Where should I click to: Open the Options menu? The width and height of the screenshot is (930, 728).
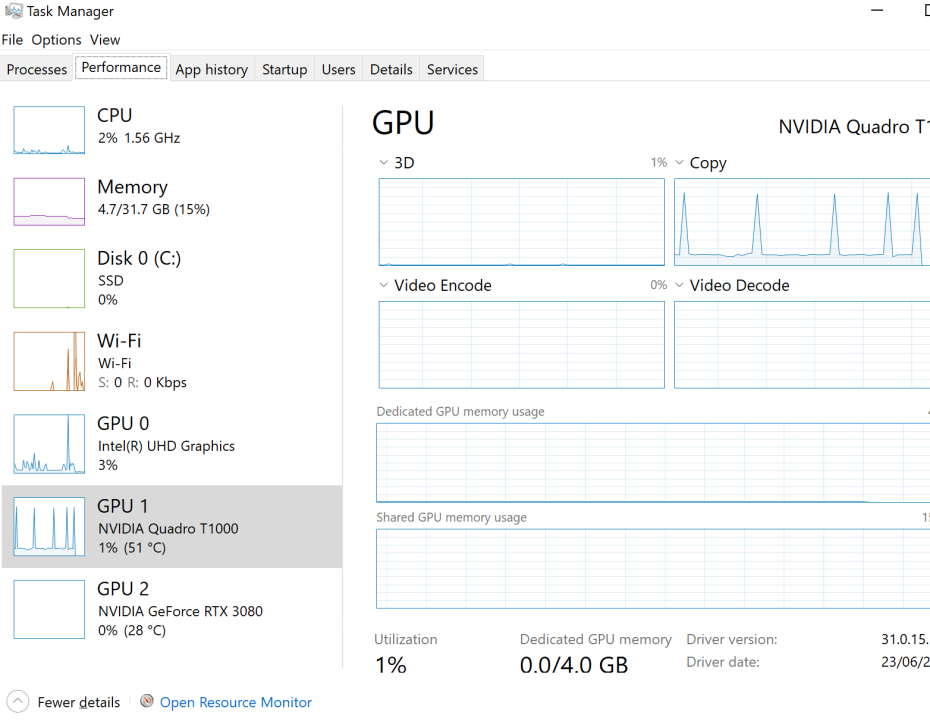coord(56,40)
